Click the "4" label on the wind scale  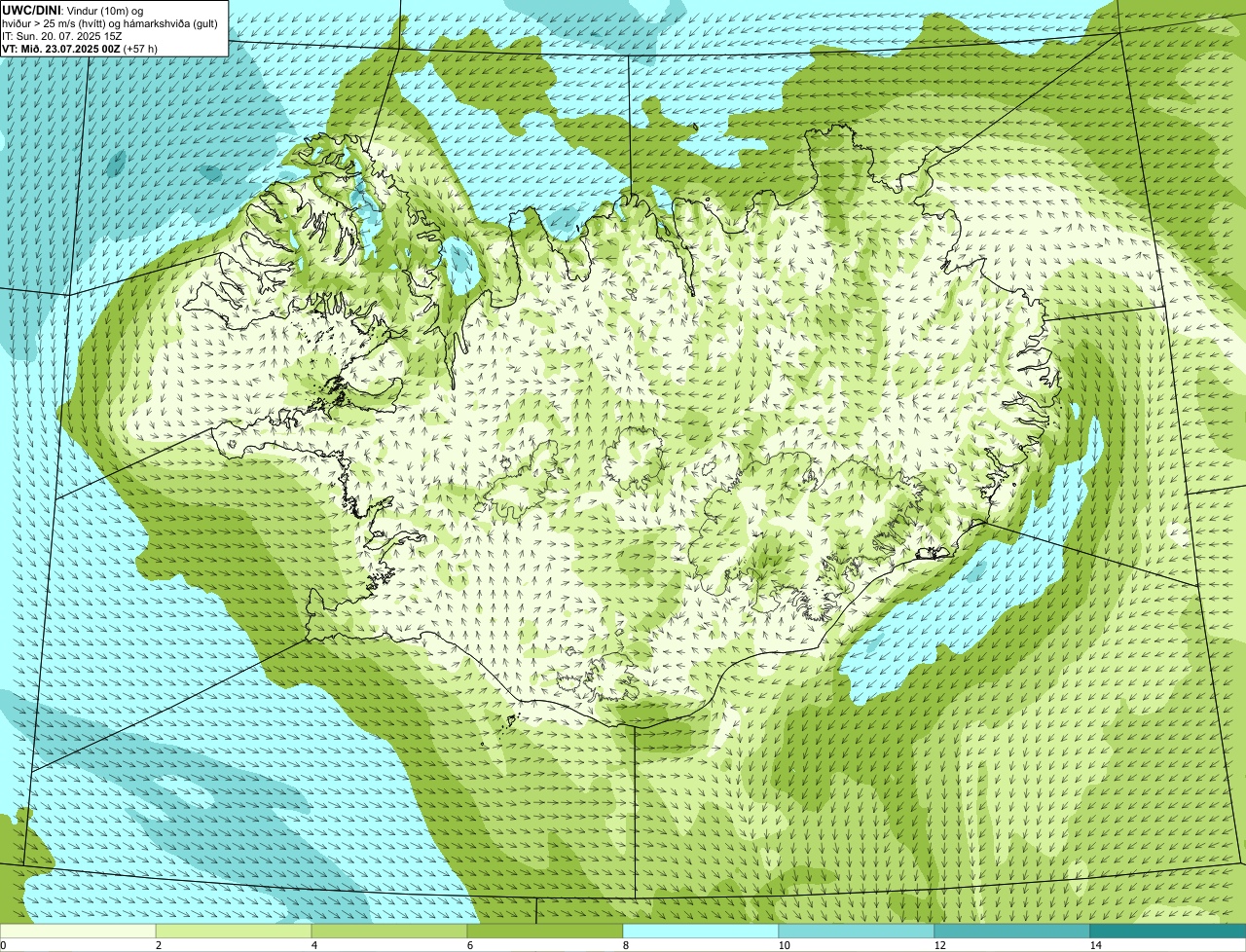click(x=313, y=945)
